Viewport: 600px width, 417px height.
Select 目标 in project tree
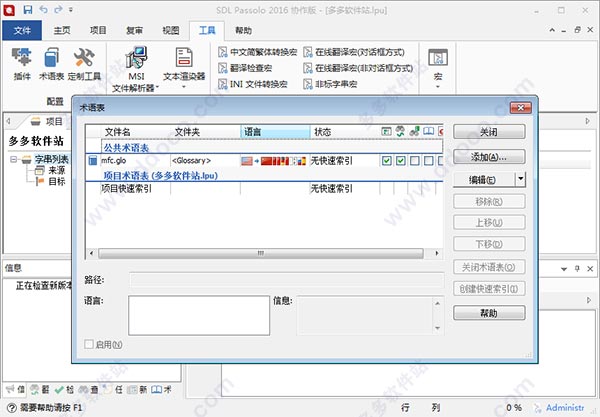pos(57,181)
